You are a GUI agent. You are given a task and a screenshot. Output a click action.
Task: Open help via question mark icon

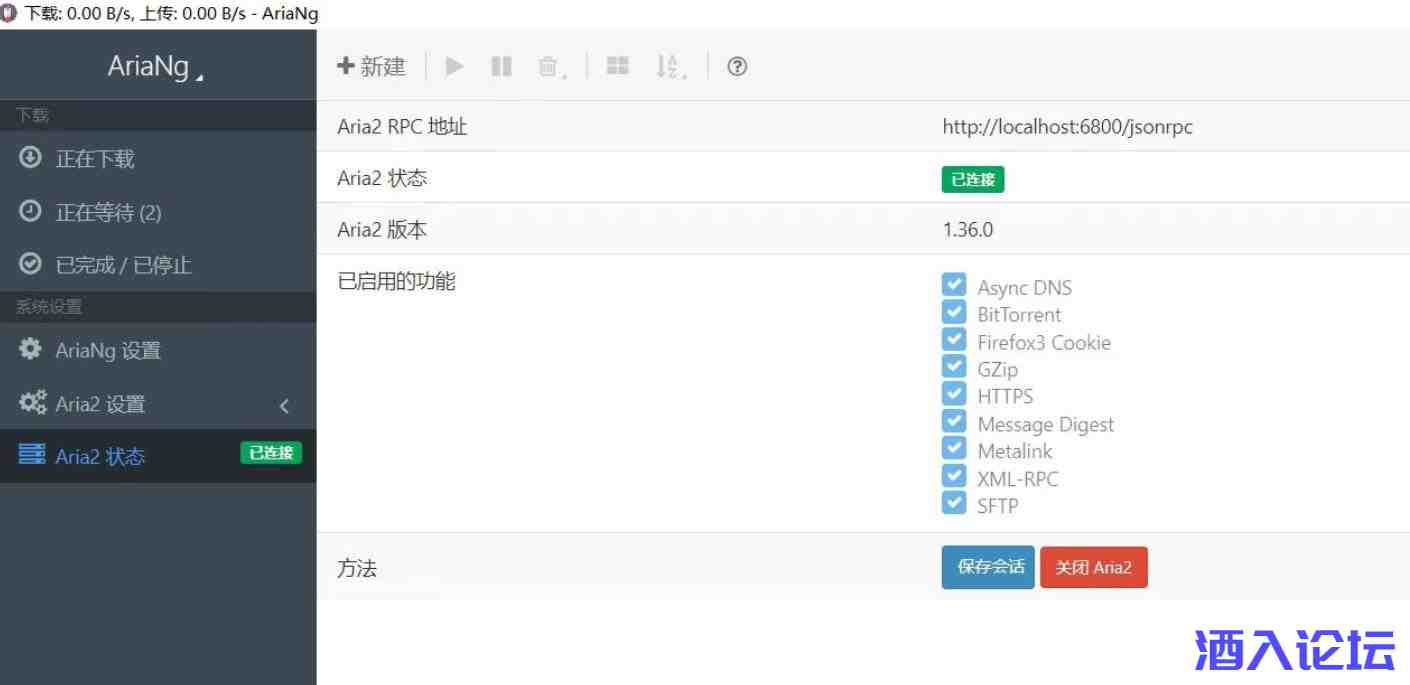point(737,67)
